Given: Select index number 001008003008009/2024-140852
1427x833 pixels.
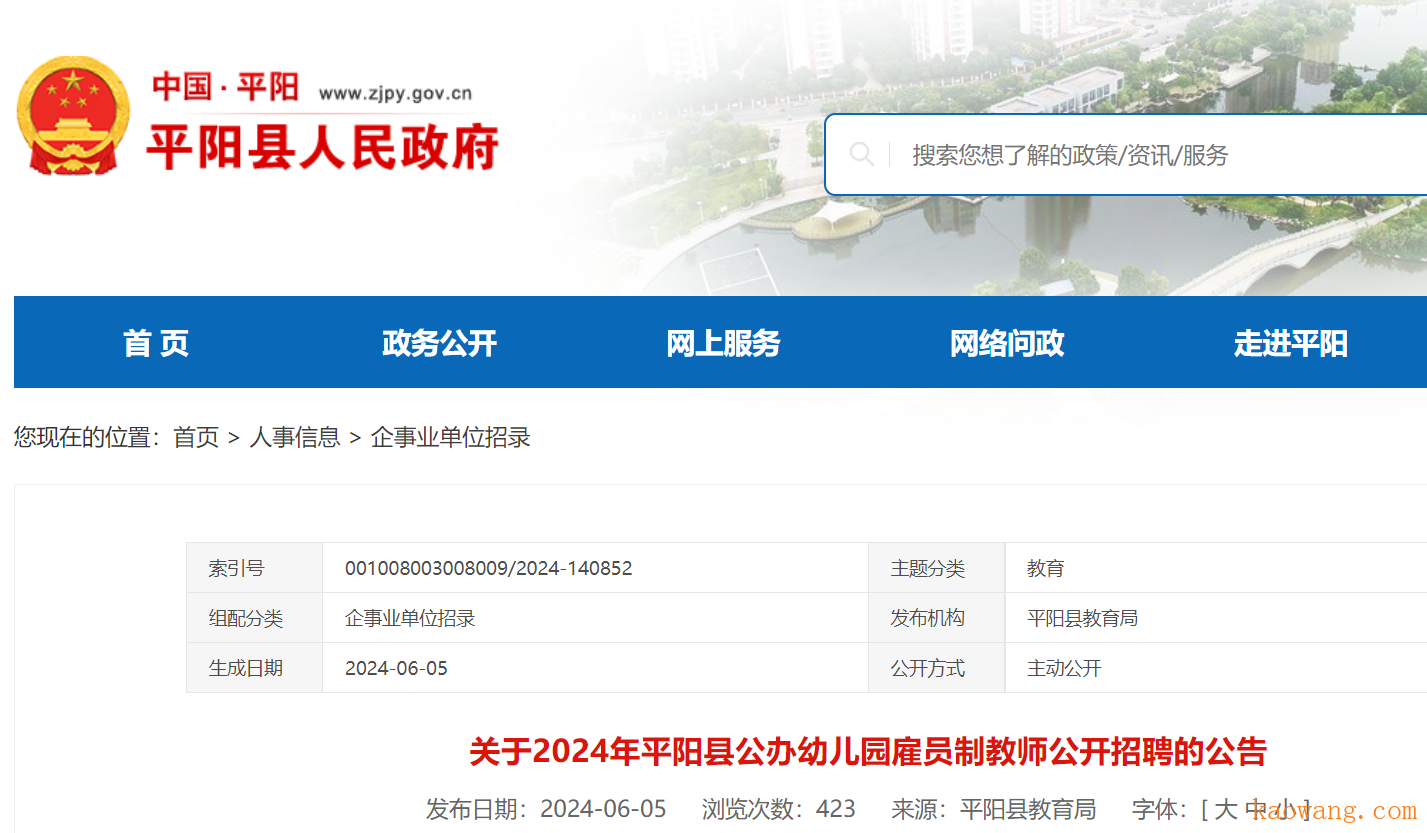Looking at the screenshot, I should pos(489,568).
